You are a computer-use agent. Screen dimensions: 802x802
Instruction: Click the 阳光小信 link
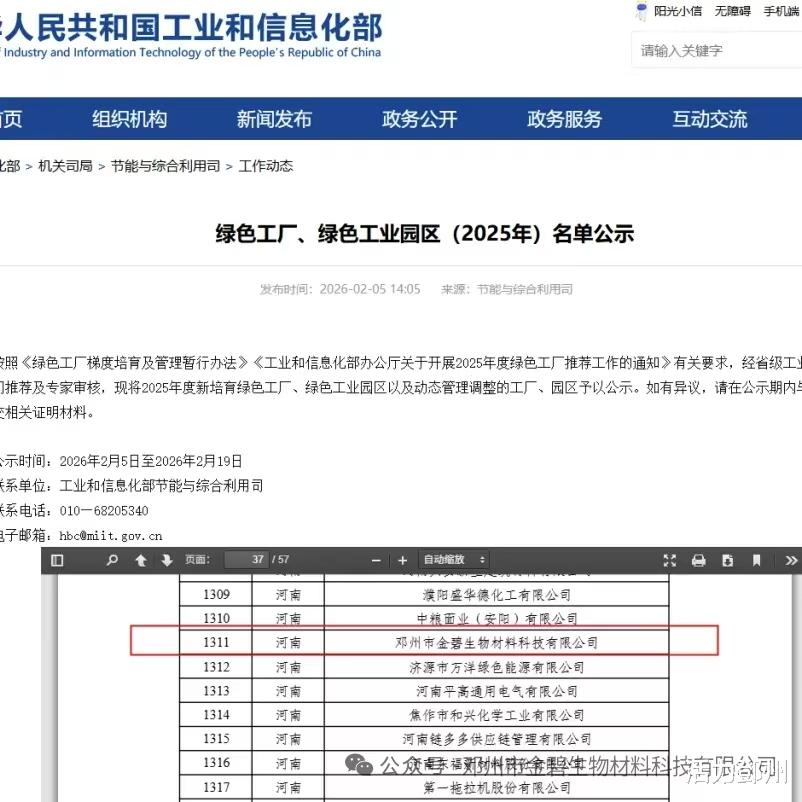(678, 11)
